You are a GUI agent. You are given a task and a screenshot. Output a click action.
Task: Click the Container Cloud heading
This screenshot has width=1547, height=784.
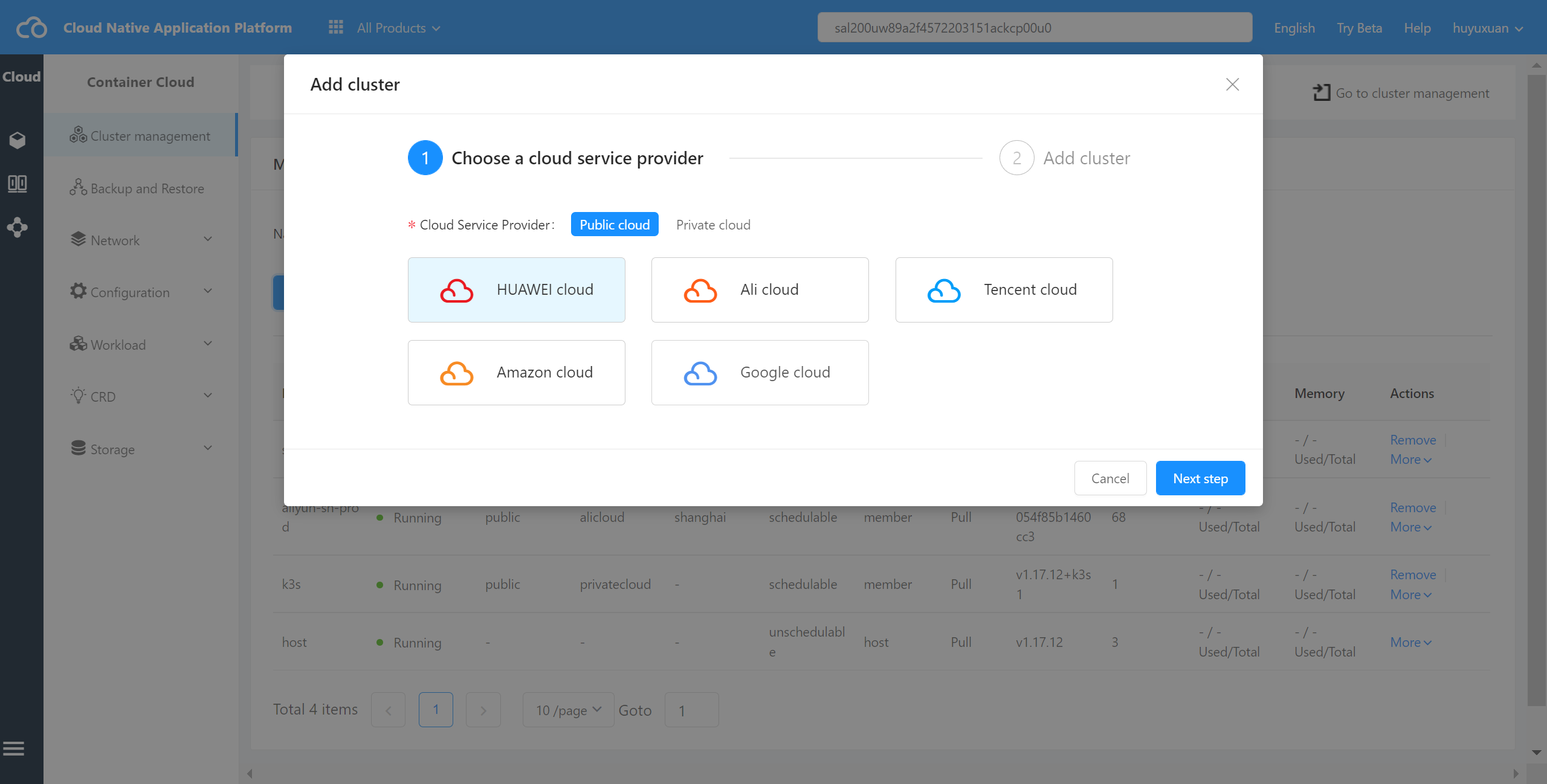tap(140, 82)
